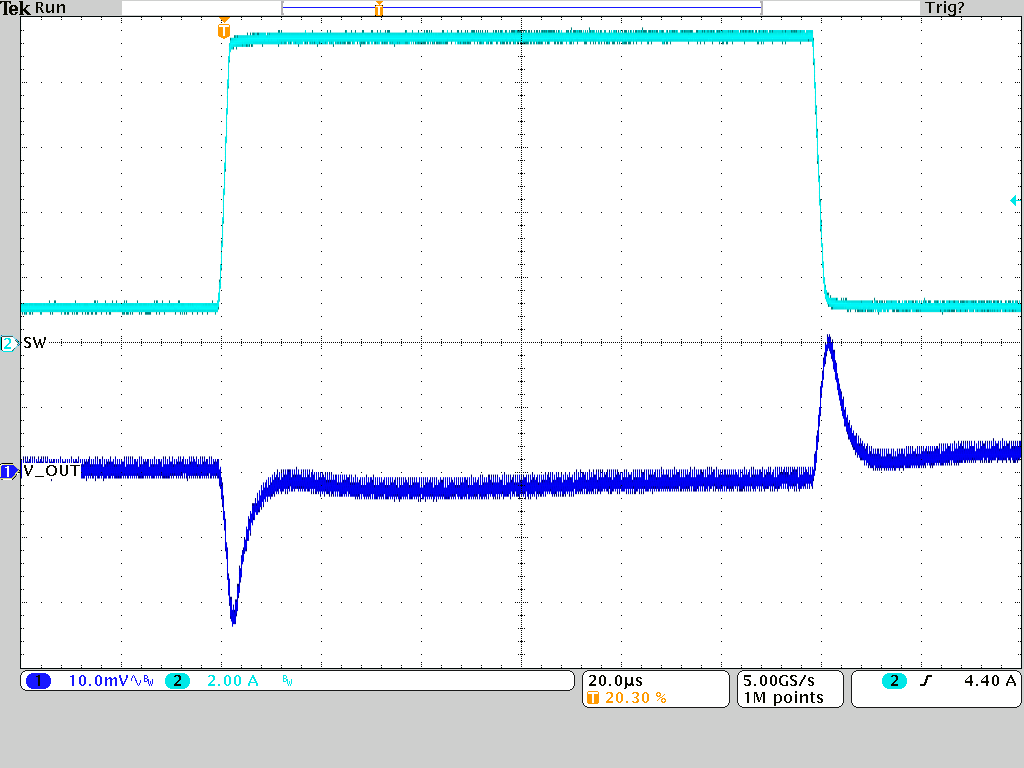Select the channel 1 V_OUT marker badge

7,470
